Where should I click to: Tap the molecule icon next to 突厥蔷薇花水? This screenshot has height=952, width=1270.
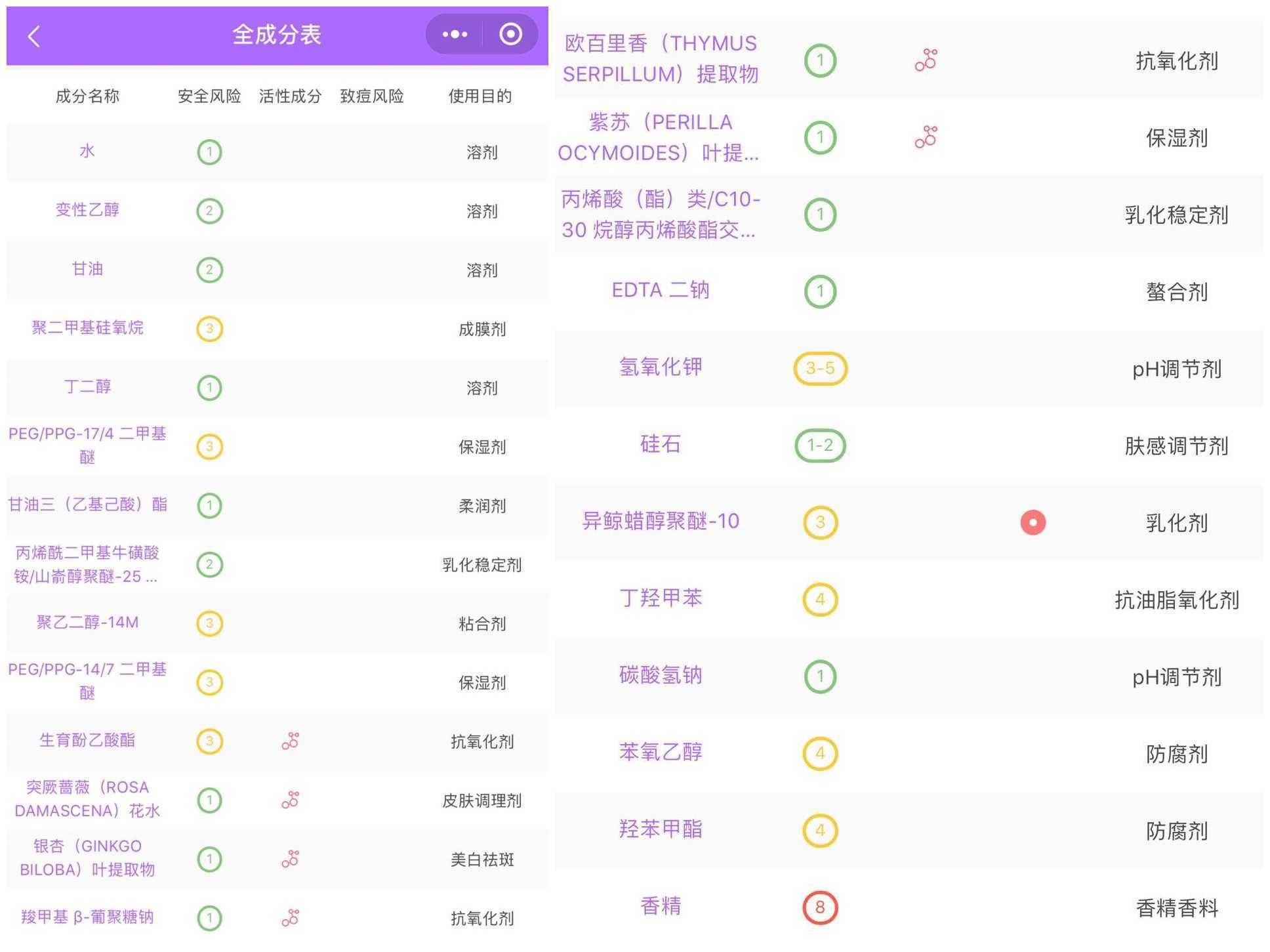289,800
